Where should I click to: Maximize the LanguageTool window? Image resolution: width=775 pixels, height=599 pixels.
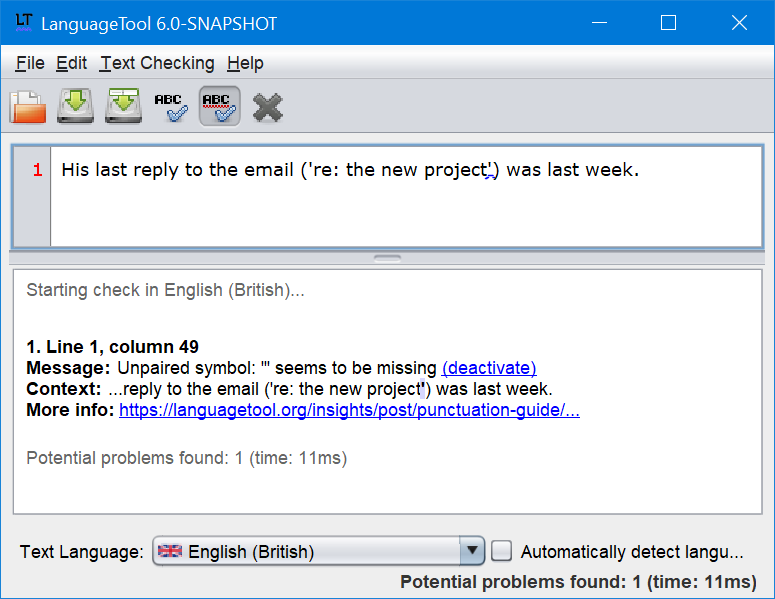click(x=668, y=23)
